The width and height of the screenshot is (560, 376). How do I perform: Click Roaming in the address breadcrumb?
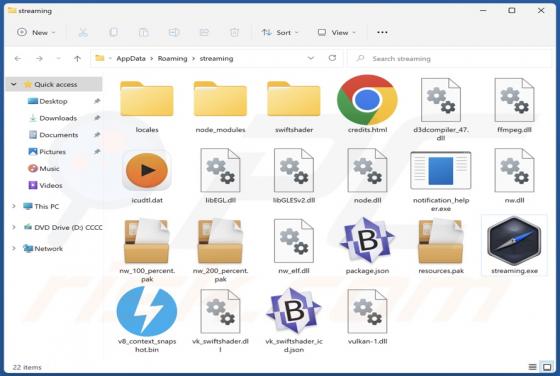tap(172, 59)
